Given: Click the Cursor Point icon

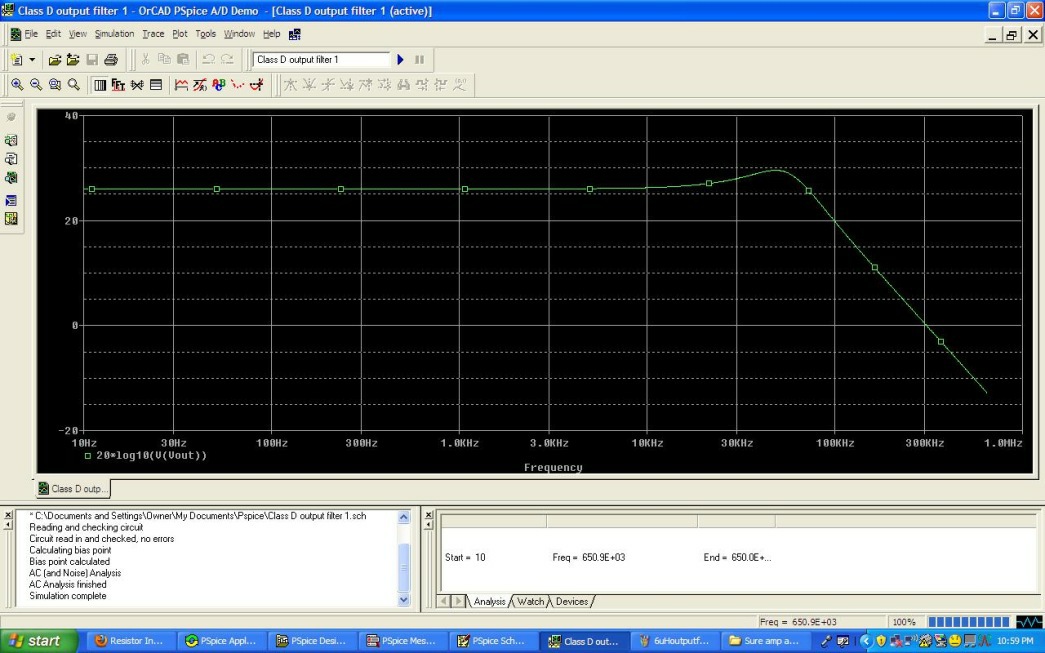Looking at the screenshot, I should pos(384,85).
